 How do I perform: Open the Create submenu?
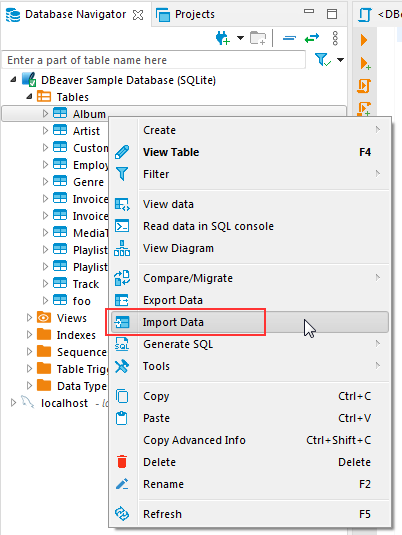249,130
